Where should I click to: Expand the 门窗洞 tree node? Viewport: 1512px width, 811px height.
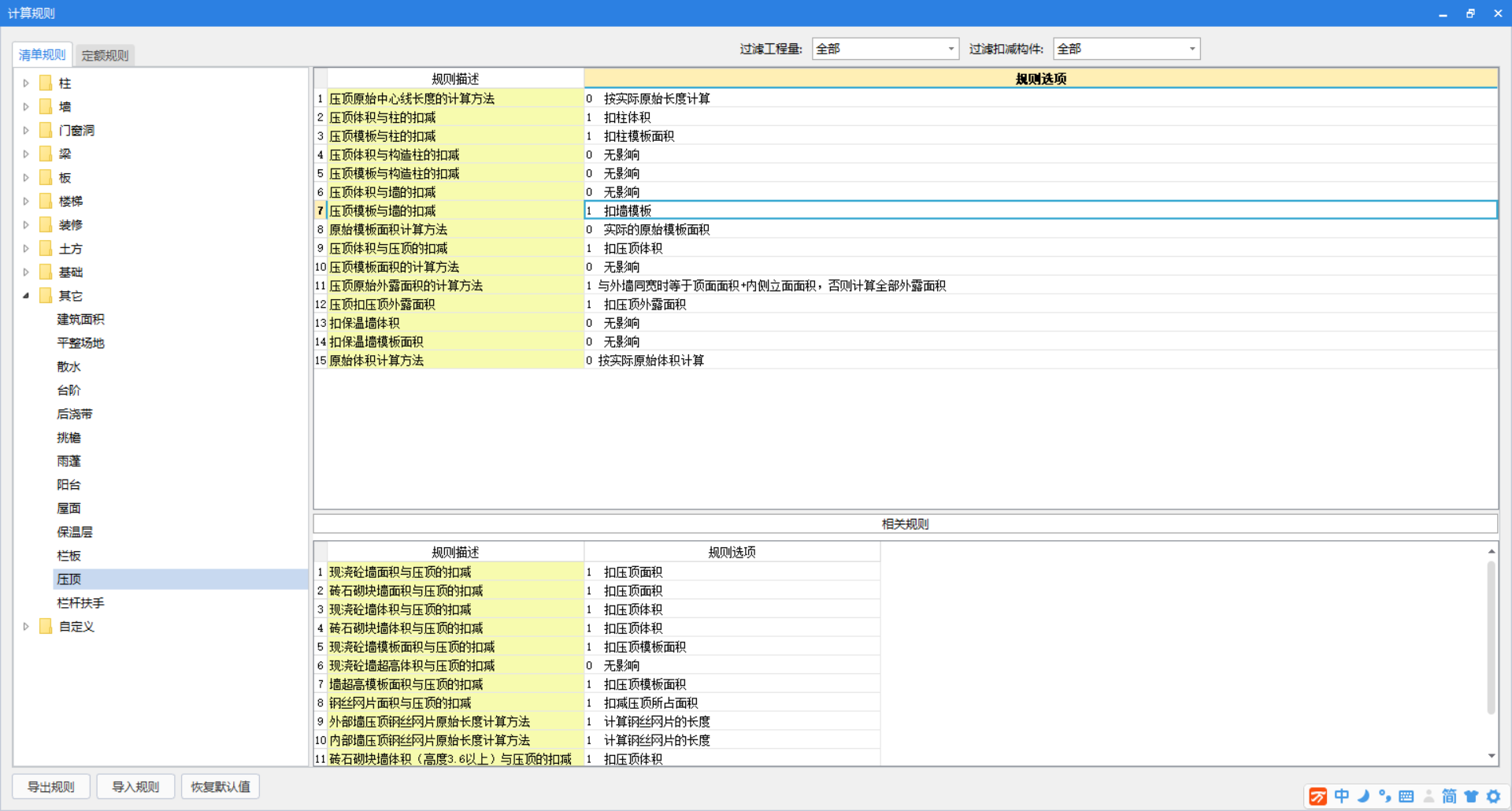pyautogui.click(x=26, y=131)
